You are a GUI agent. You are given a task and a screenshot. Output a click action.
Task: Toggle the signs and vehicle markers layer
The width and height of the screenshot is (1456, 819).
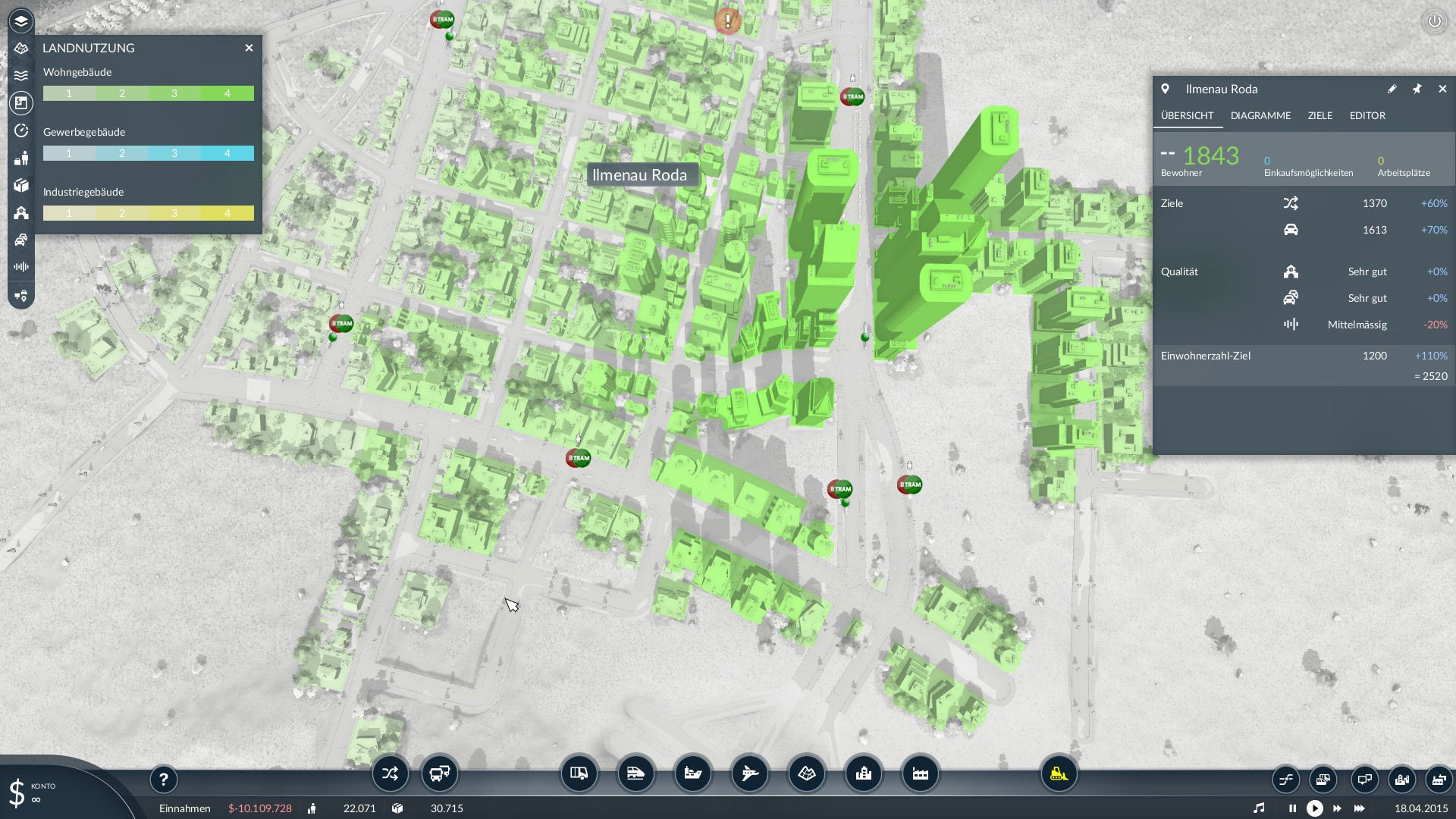tap(21, 296)
